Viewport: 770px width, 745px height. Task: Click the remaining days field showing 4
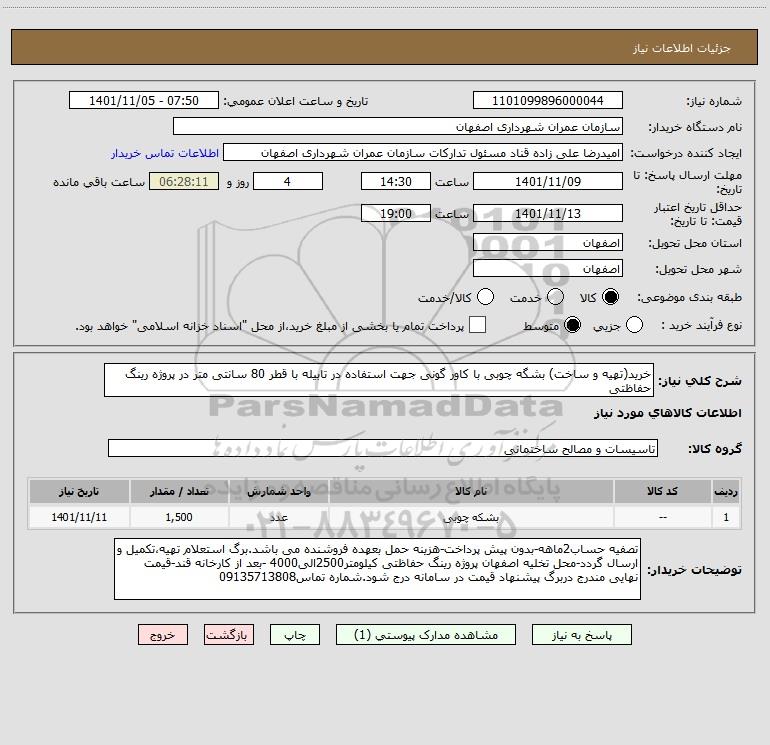288,181
